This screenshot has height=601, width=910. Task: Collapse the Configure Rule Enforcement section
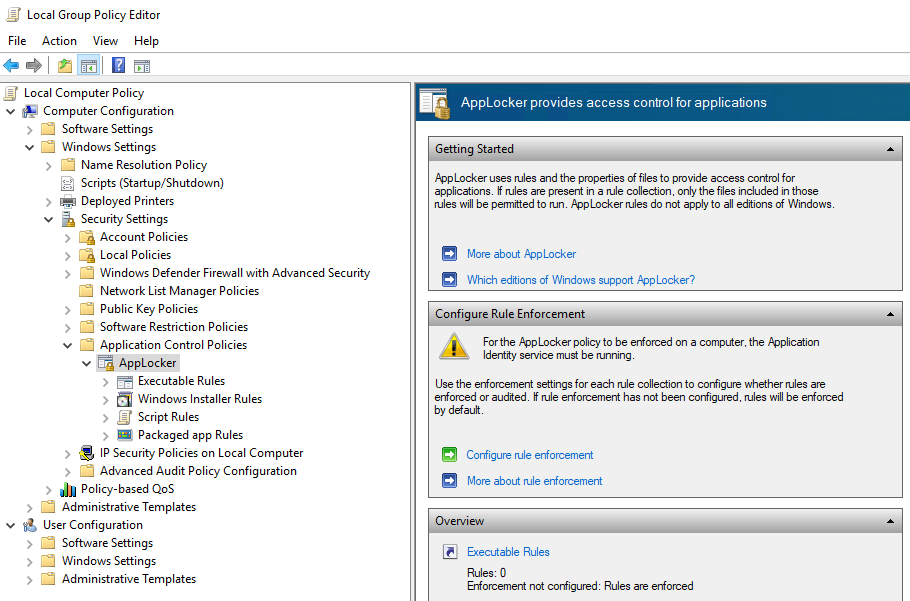pos(890,313)
